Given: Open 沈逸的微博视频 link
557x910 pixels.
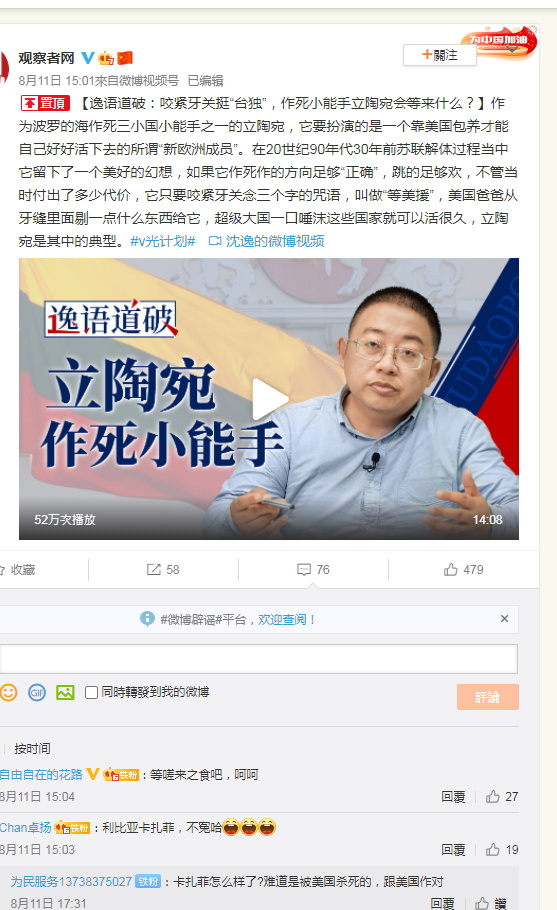Looking at the screenshot, I should pos(266,241).
